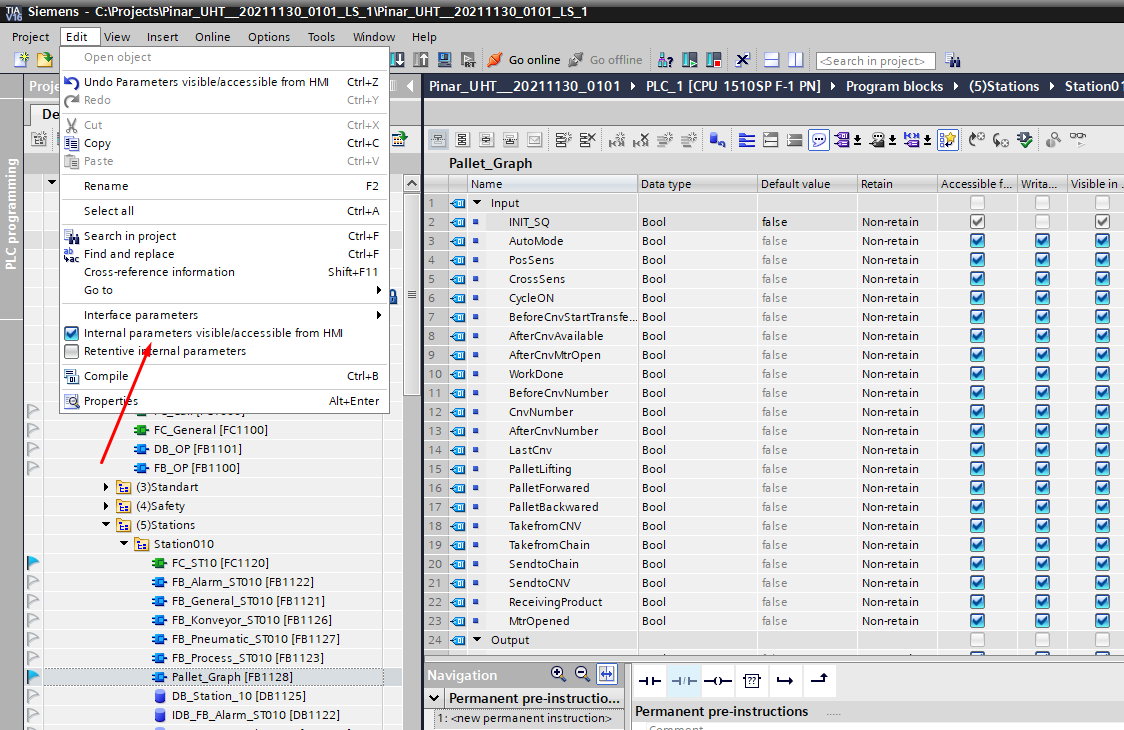Enable Retentive internal parameters option

point(164,351)
